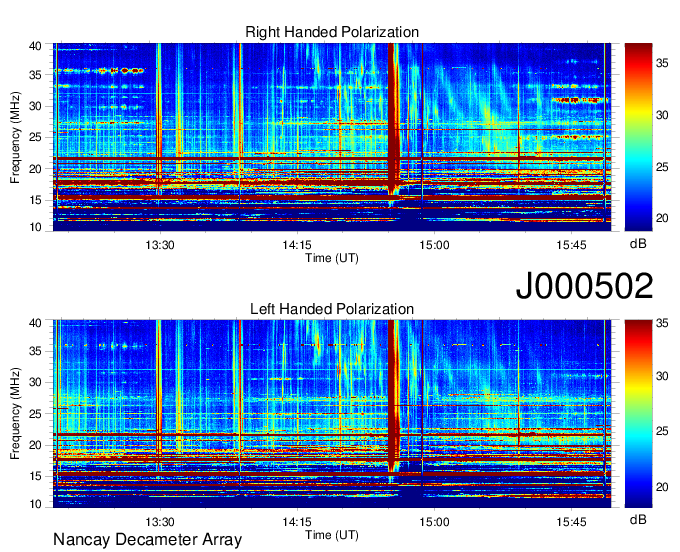680x552 pixels.
Task: Click the upper plot's Time (UT) label
Action: [x=332, y=258]
